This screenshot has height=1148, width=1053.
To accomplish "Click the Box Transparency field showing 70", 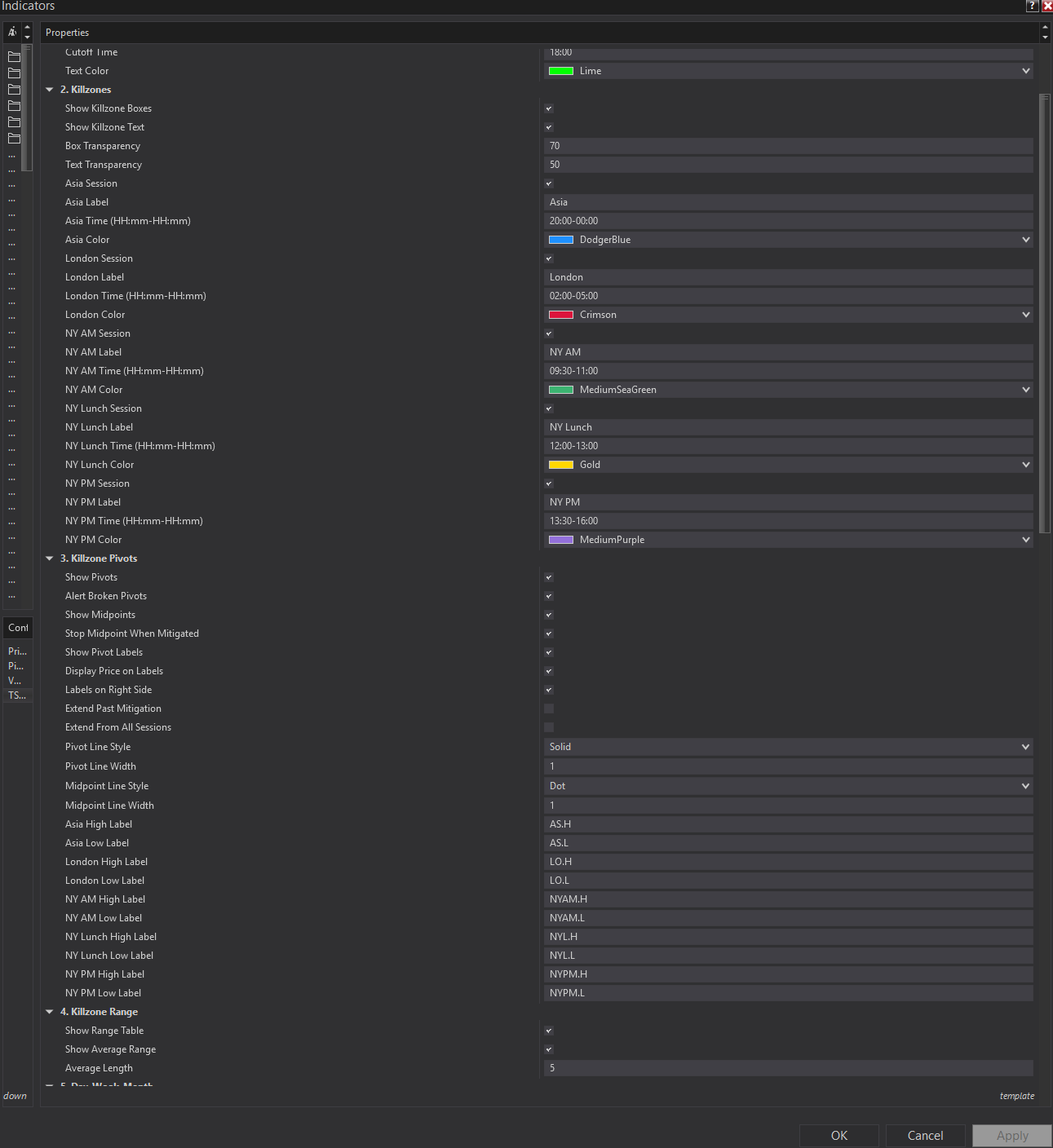I will pos(788,146).
